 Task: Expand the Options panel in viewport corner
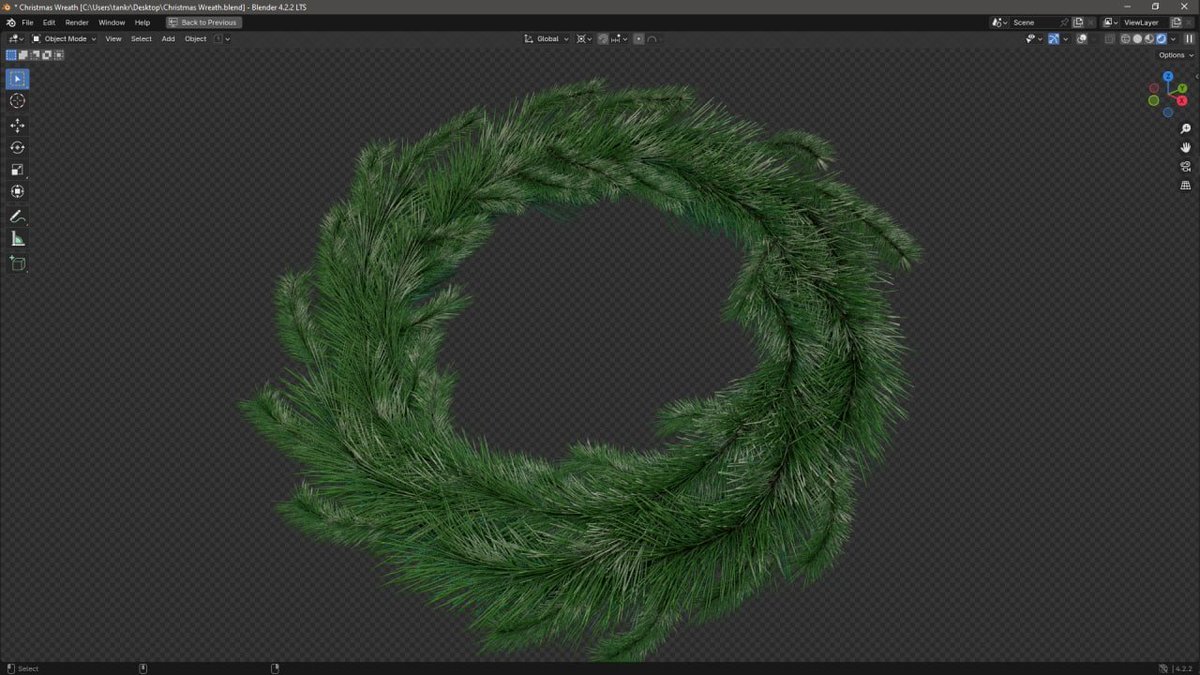[x=1172, y=55]
